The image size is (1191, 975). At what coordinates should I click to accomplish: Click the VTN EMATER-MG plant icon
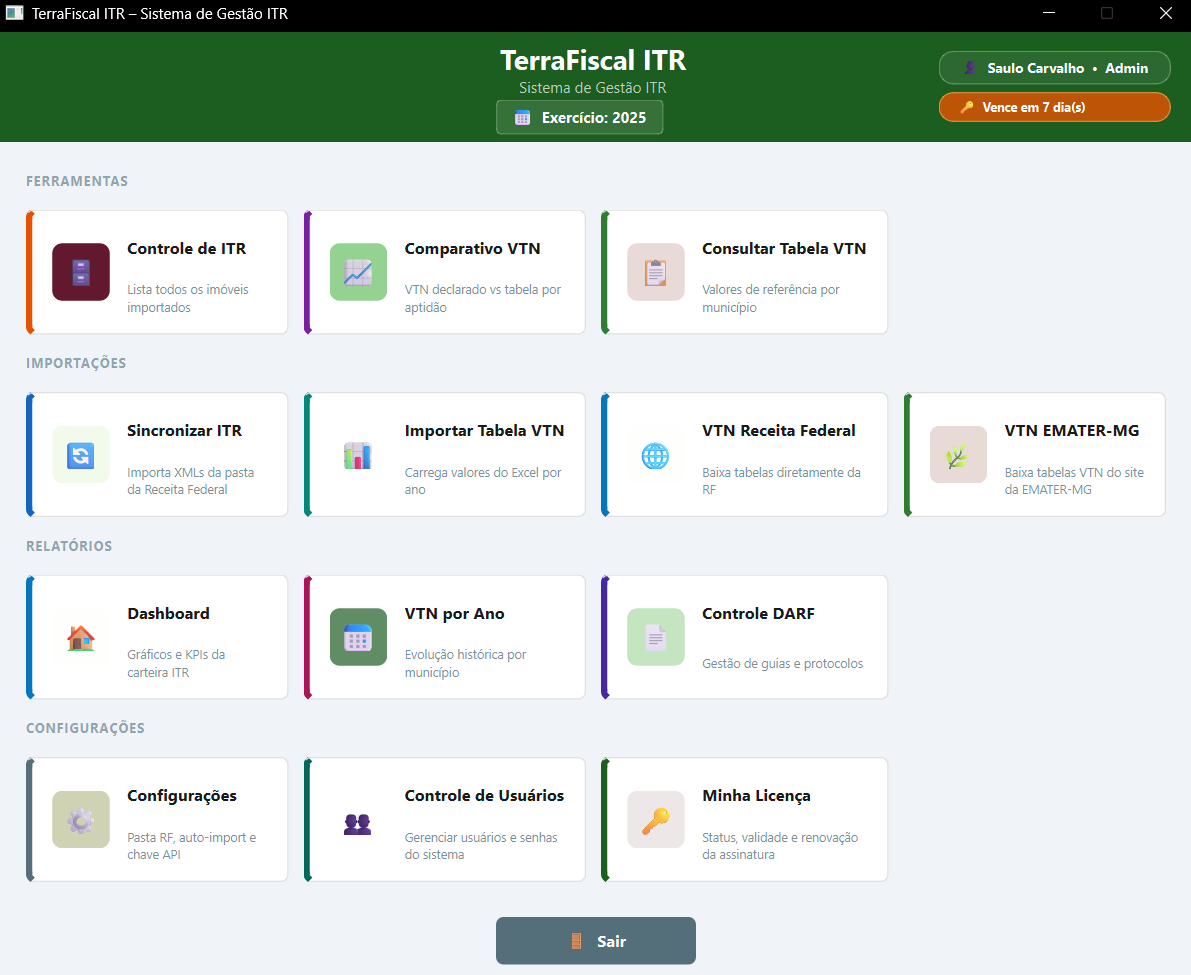click(x=958, y=455)
